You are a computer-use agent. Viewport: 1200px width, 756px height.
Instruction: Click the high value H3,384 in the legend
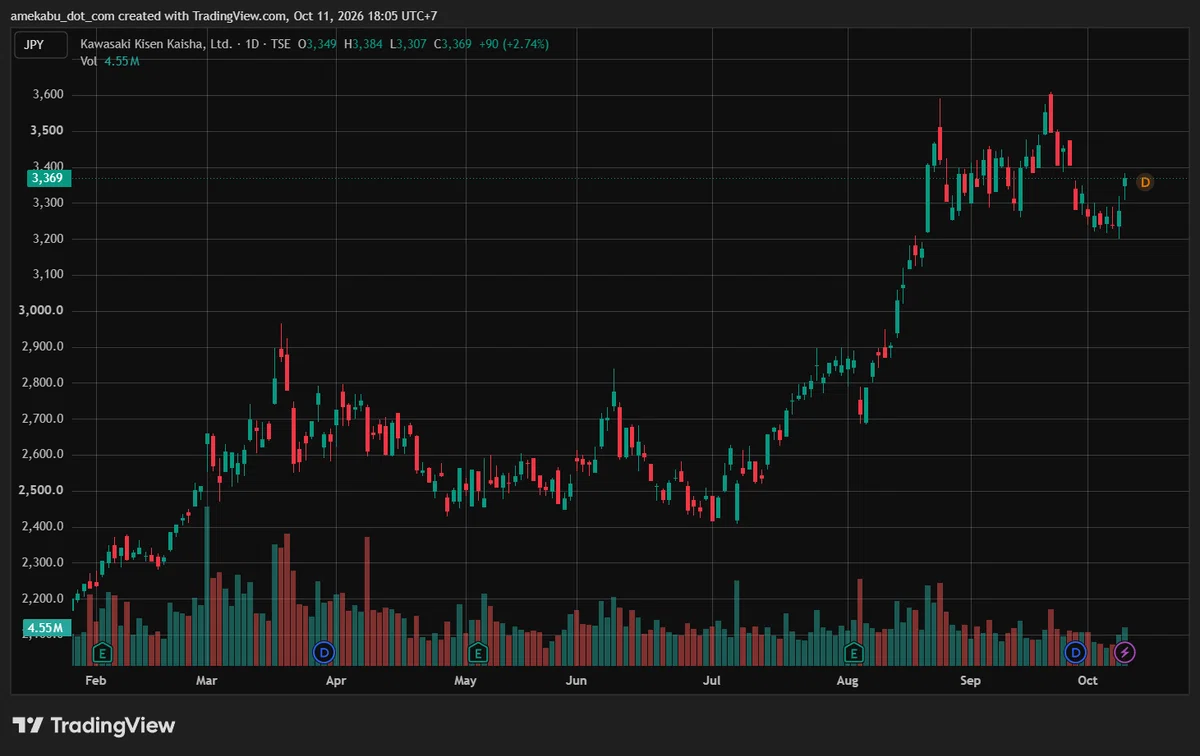click(364, 44)
